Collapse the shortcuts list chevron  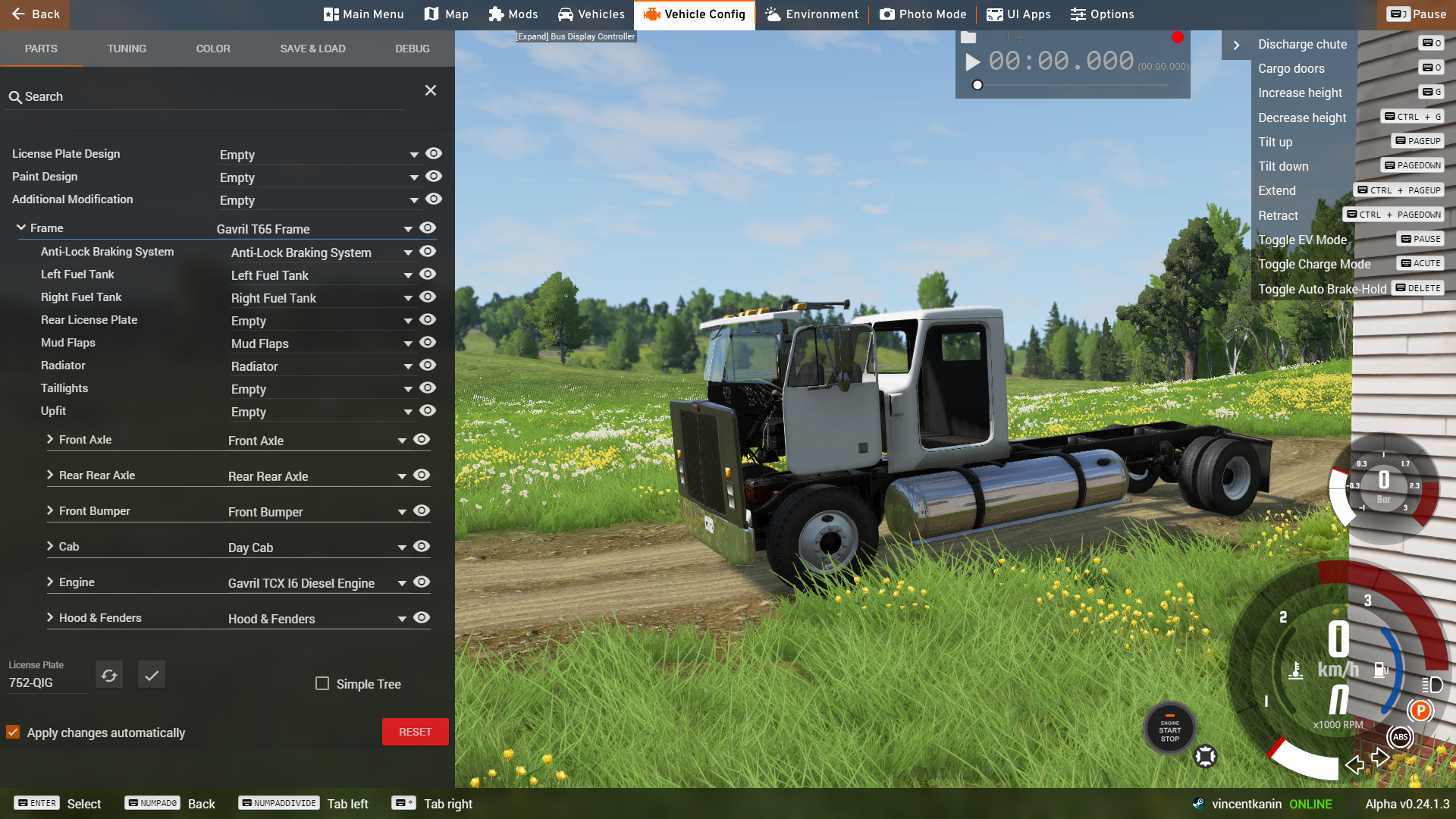1236,45
